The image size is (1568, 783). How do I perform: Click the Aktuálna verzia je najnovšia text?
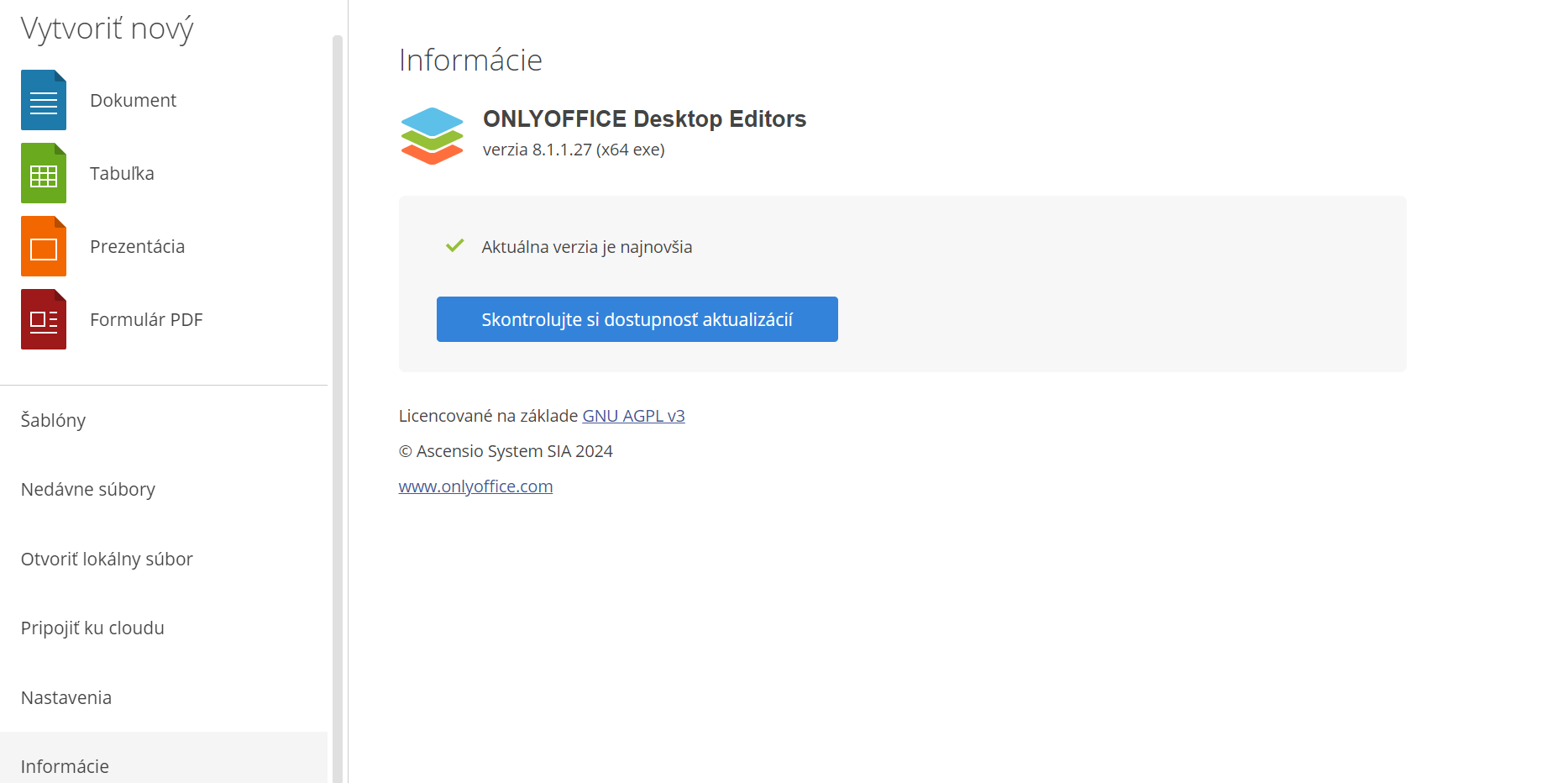coord(587,247)
